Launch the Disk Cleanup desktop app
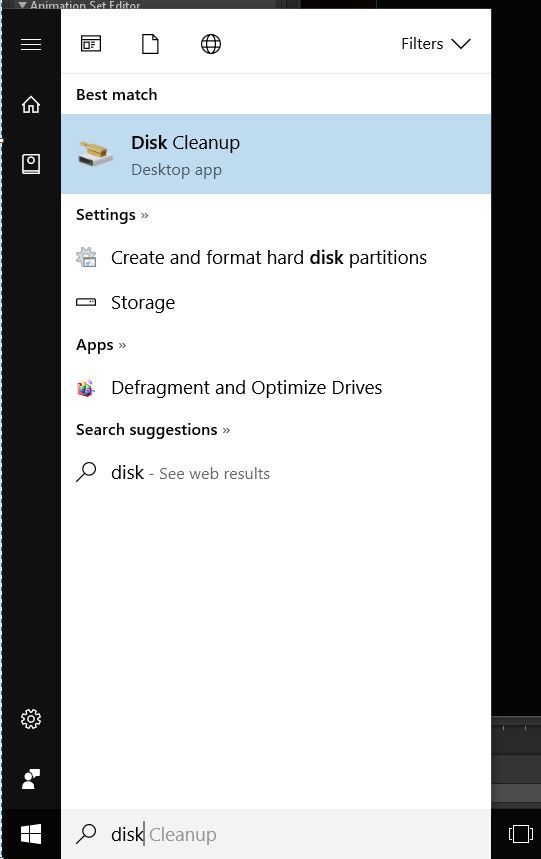The image size is (541, 859). (276, 154)
